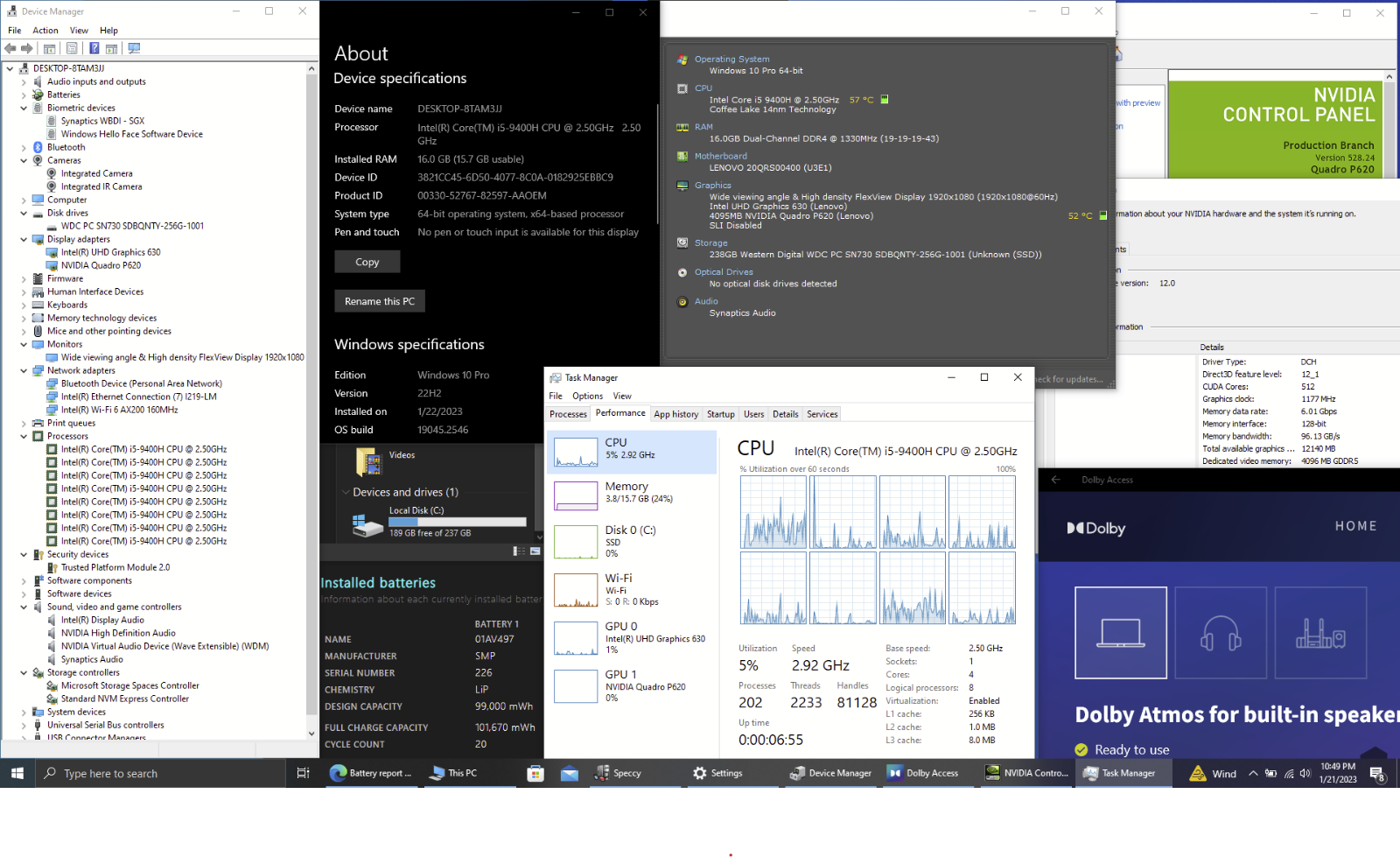This screenshot has width=1400, height=857.
Task: Expand Audio inputs and outputs node
Action: pos(24,82)
